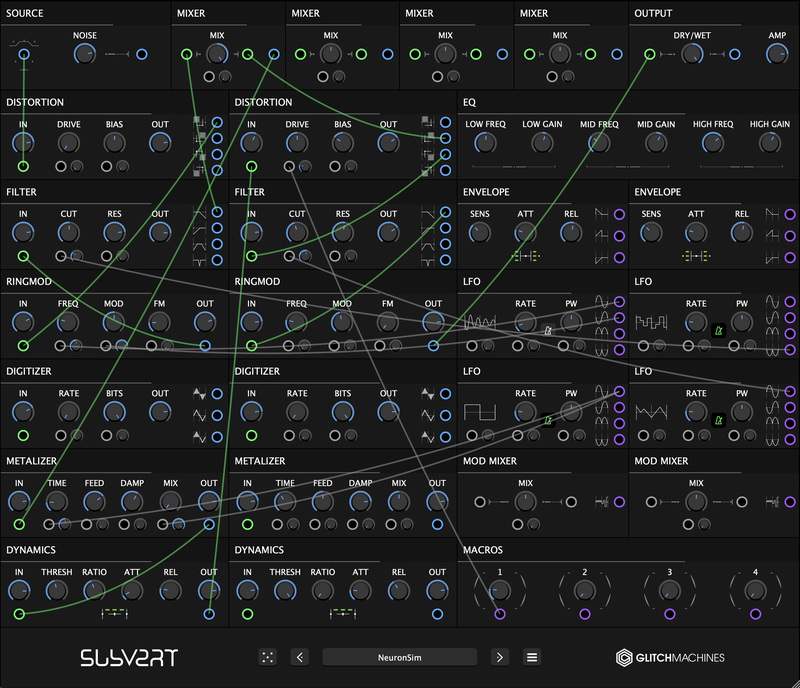The height and width of the screenshot is (688, 800).
Task: Open the hamburger menu beside preset arrows
Action: tap(532, 657)
